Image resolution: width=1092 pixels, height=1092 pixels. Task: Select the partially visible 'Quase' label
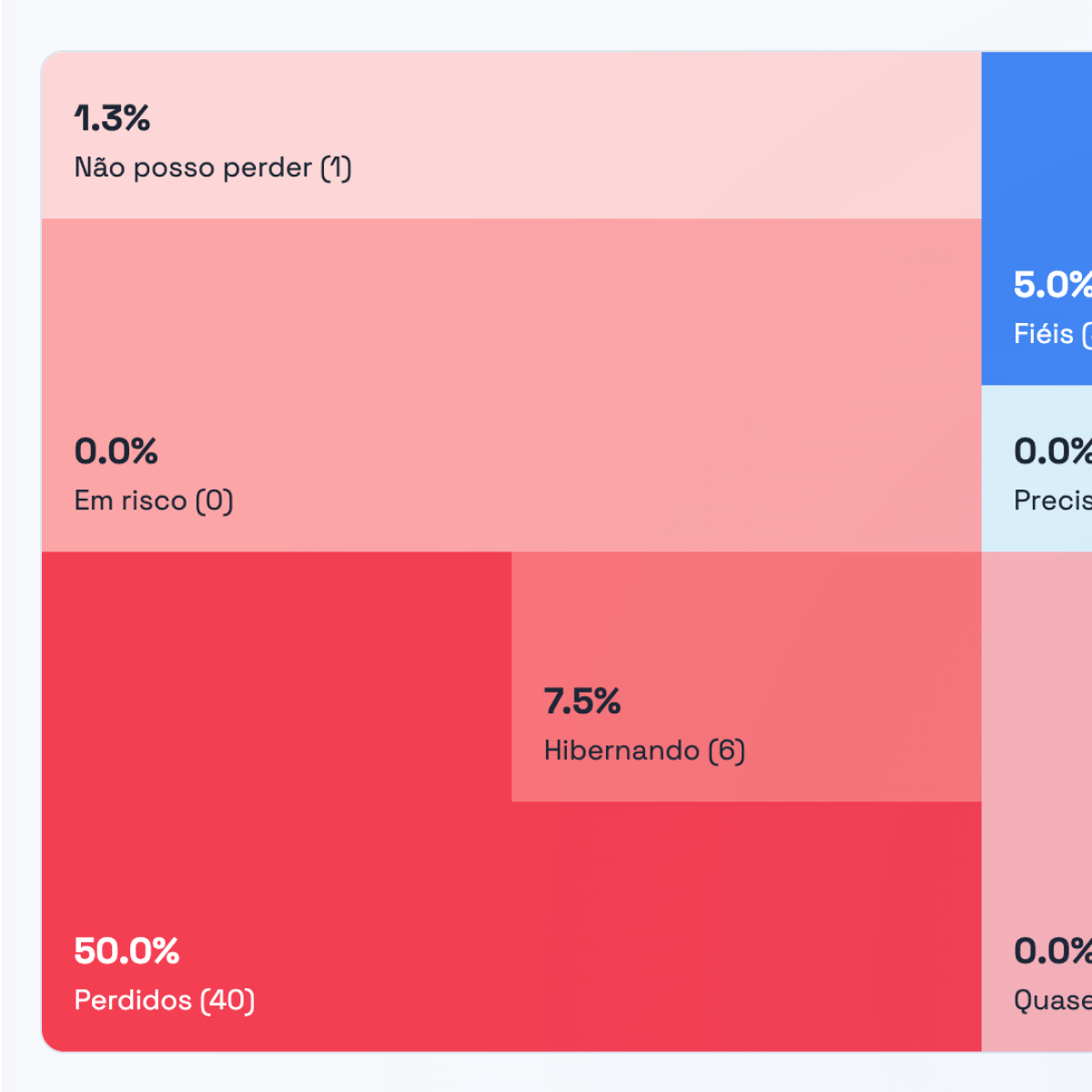click(1052, 1000)
